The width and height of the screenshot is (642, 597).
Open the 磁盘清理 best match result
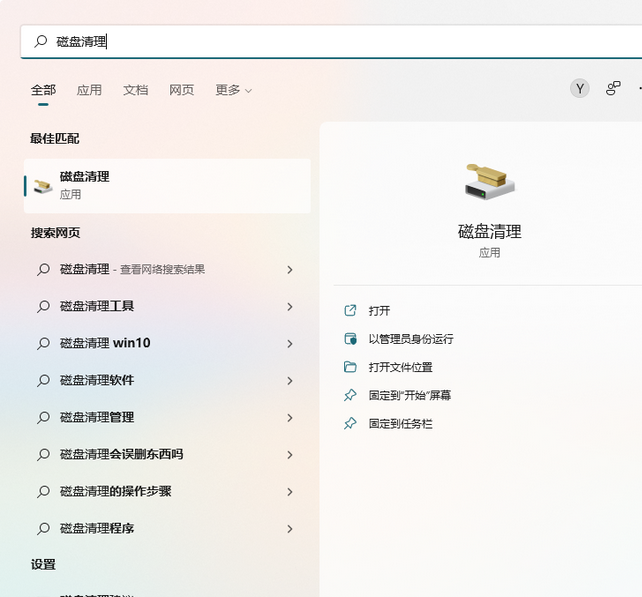[x=167, y=186]
